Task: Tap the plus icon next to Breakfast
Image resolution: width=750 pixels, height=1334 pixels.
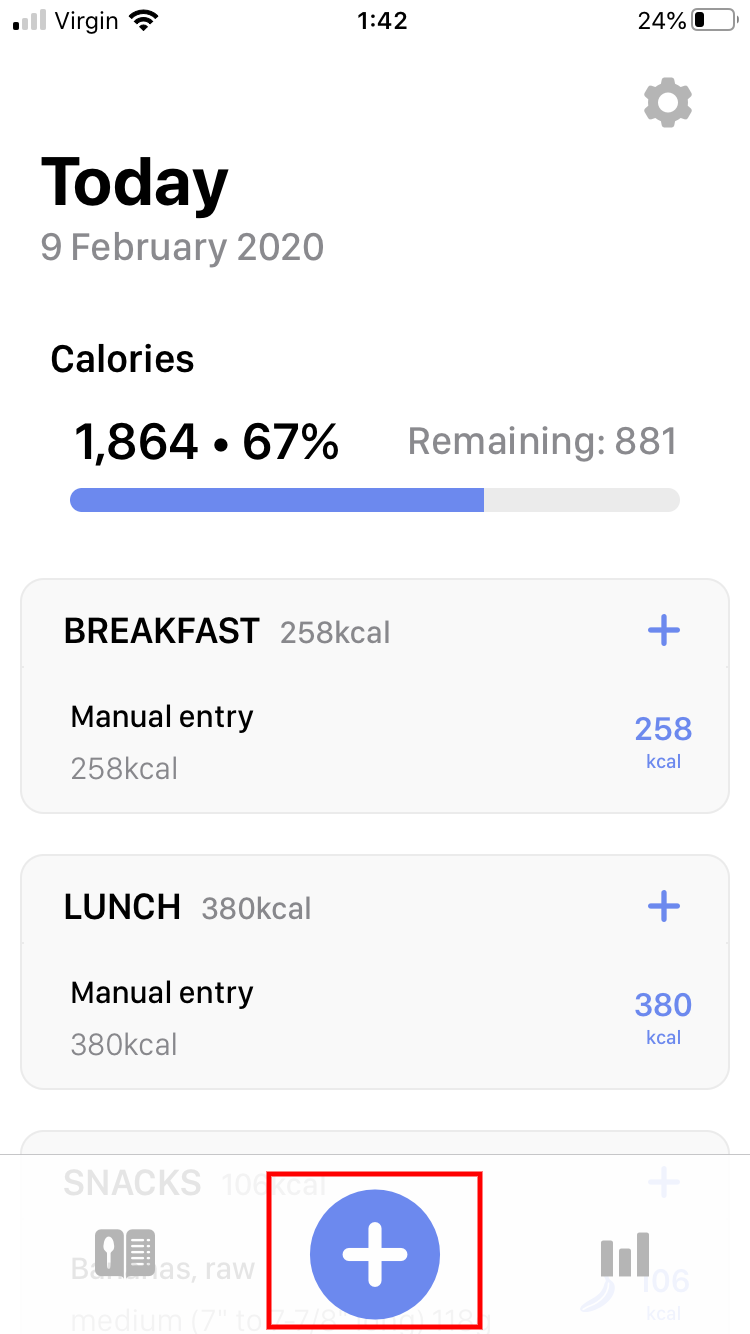Action: [x=664, y=631]
